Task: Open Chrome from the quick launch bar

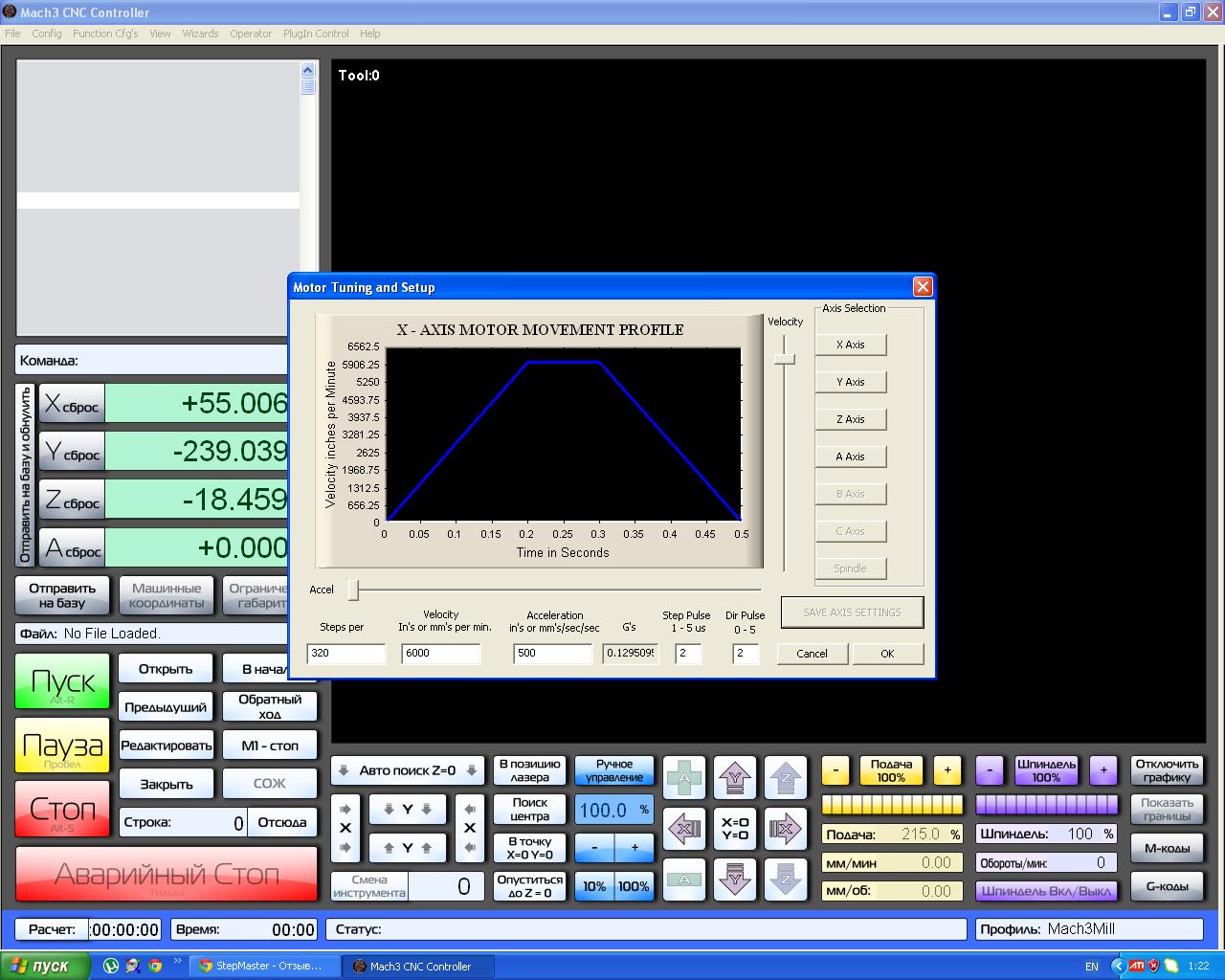Action: (x=155, y=967)
